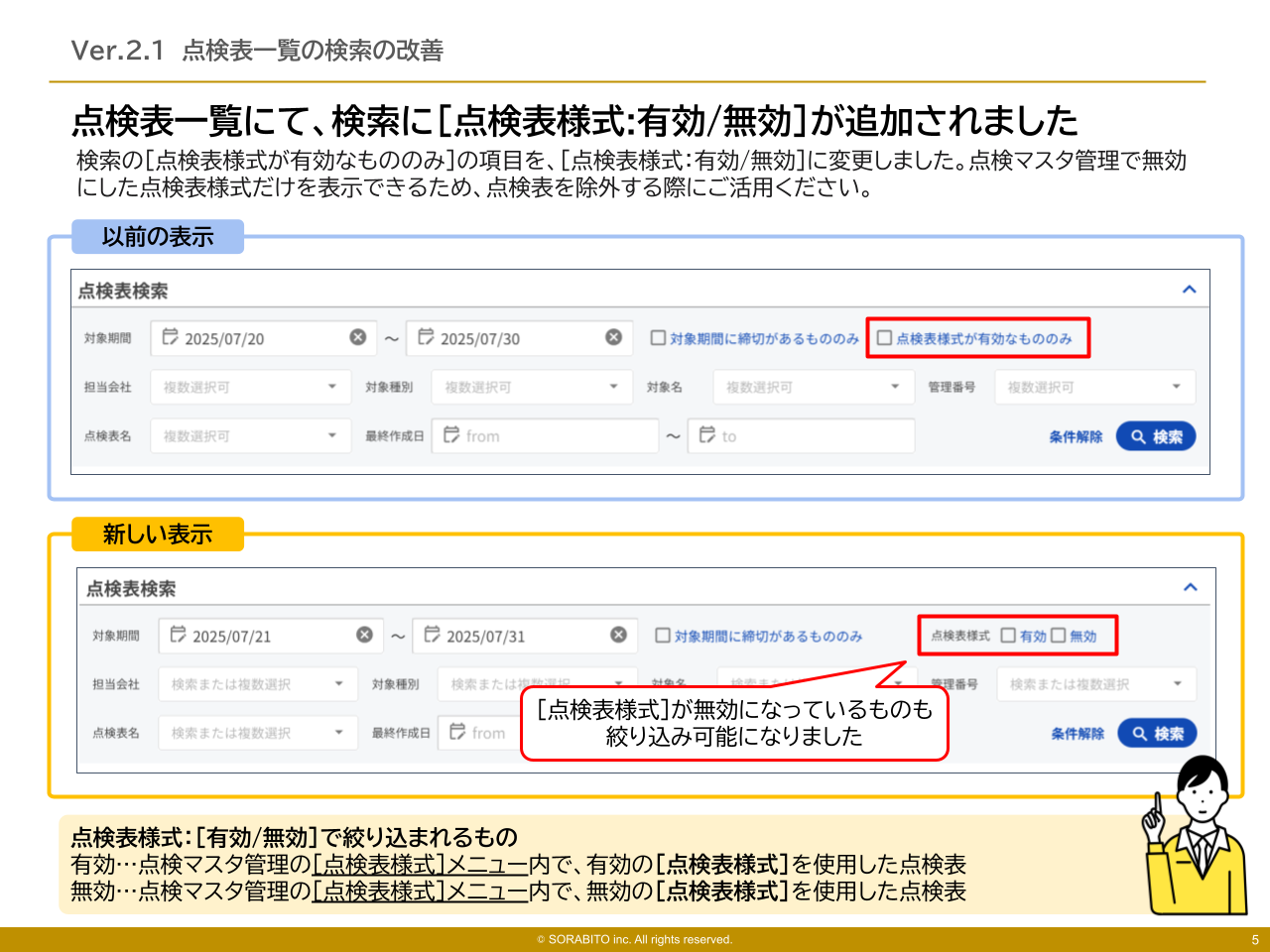Clear the 2025/07/21 date in the new display
This screenshot has width=1270, height=952.
click(x=364, y=636)
